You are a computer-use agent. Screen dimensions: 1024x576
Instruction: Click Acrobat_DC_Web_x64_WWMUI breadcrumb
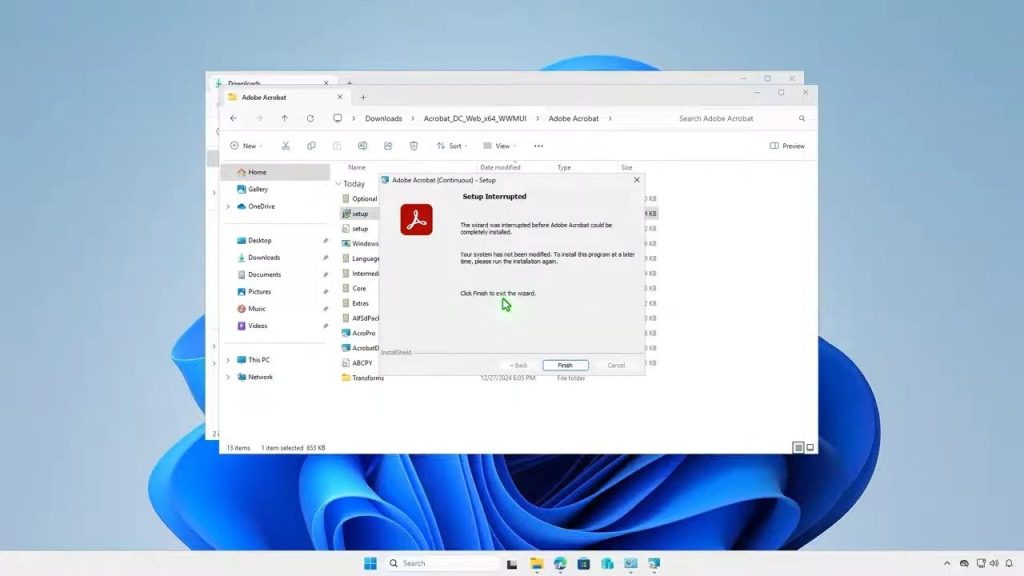pyautogui.click(x=475, y=118)
